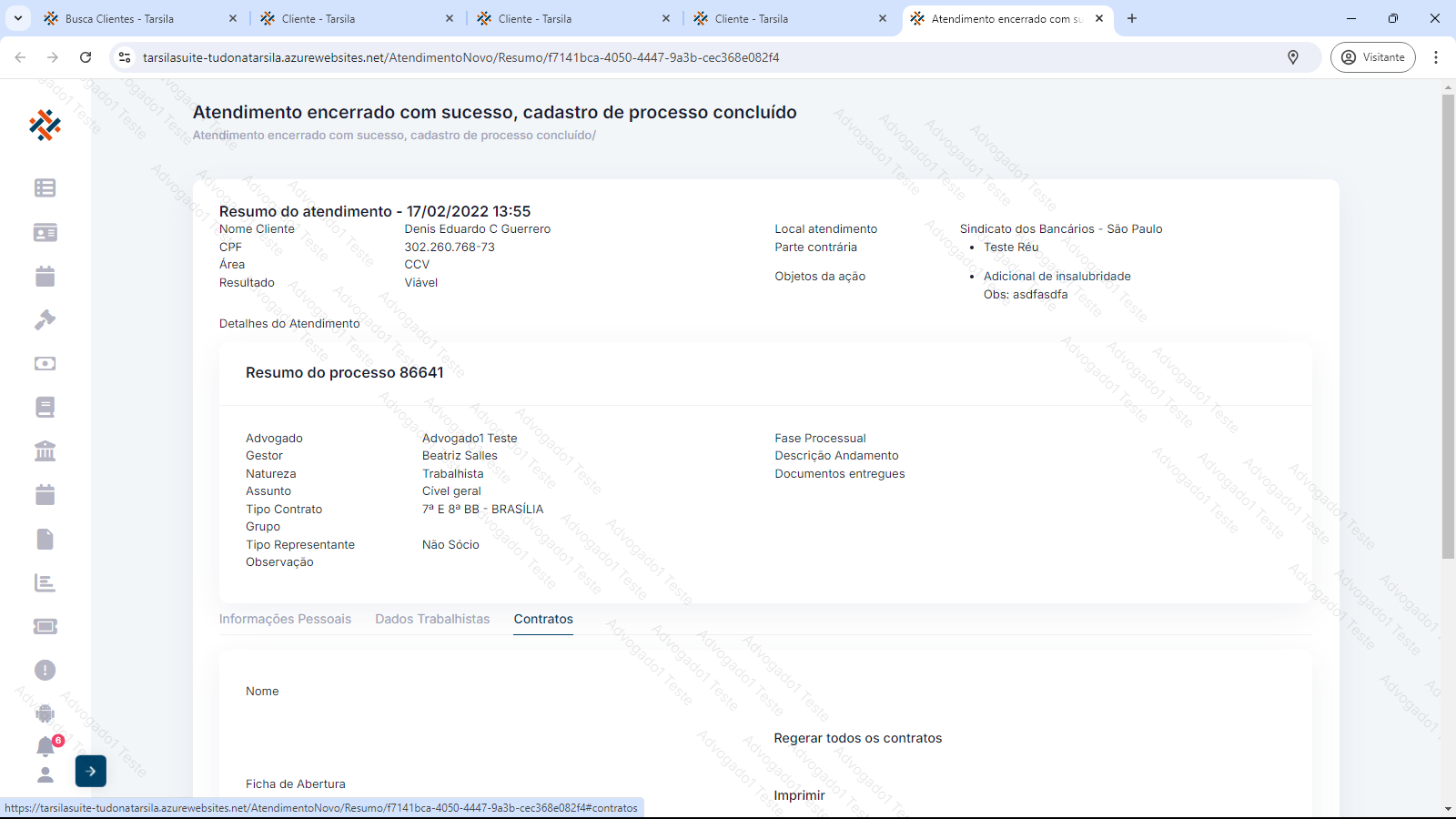The image size is (1456, 819).
Task: Click the Android robot icon
Action: click(45, 713)
